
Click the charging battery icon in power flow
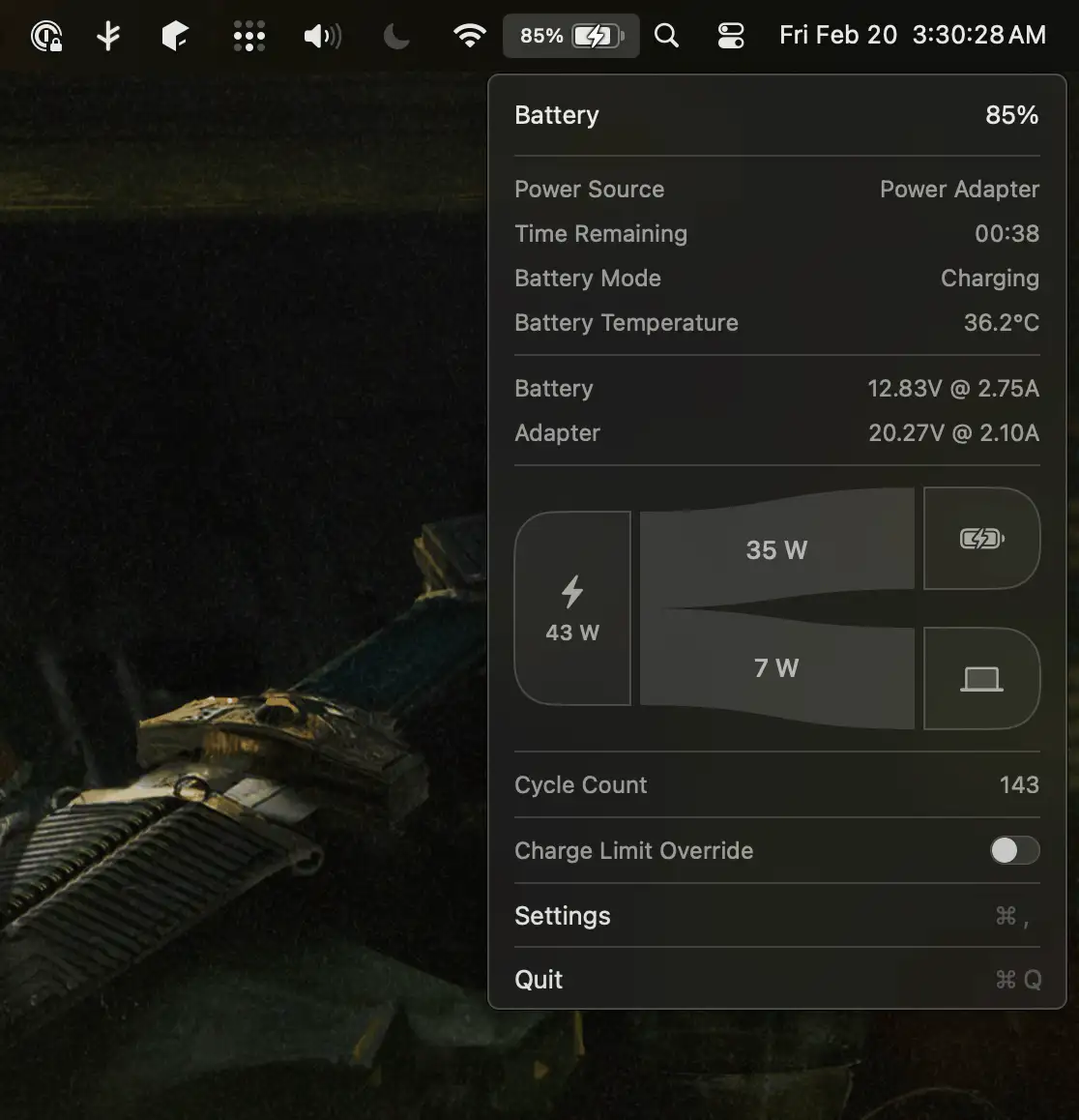tap(981, 539)
